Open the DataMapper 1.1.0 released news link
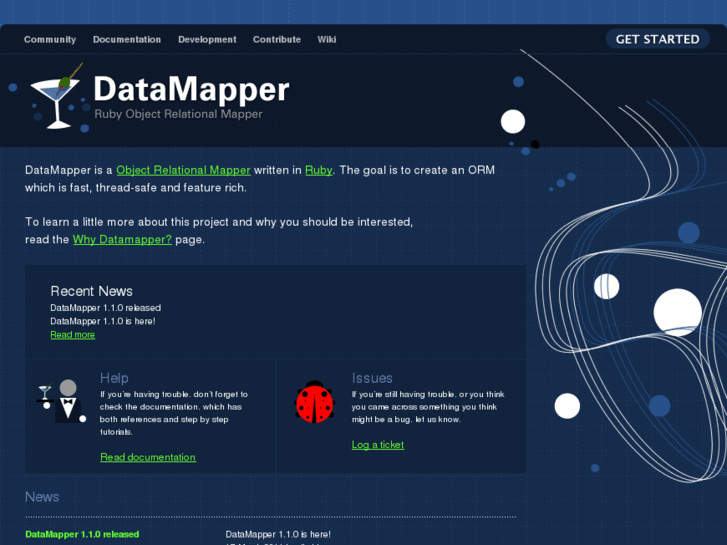Screen dimensions: 727x545 click(x=82, y=534)
